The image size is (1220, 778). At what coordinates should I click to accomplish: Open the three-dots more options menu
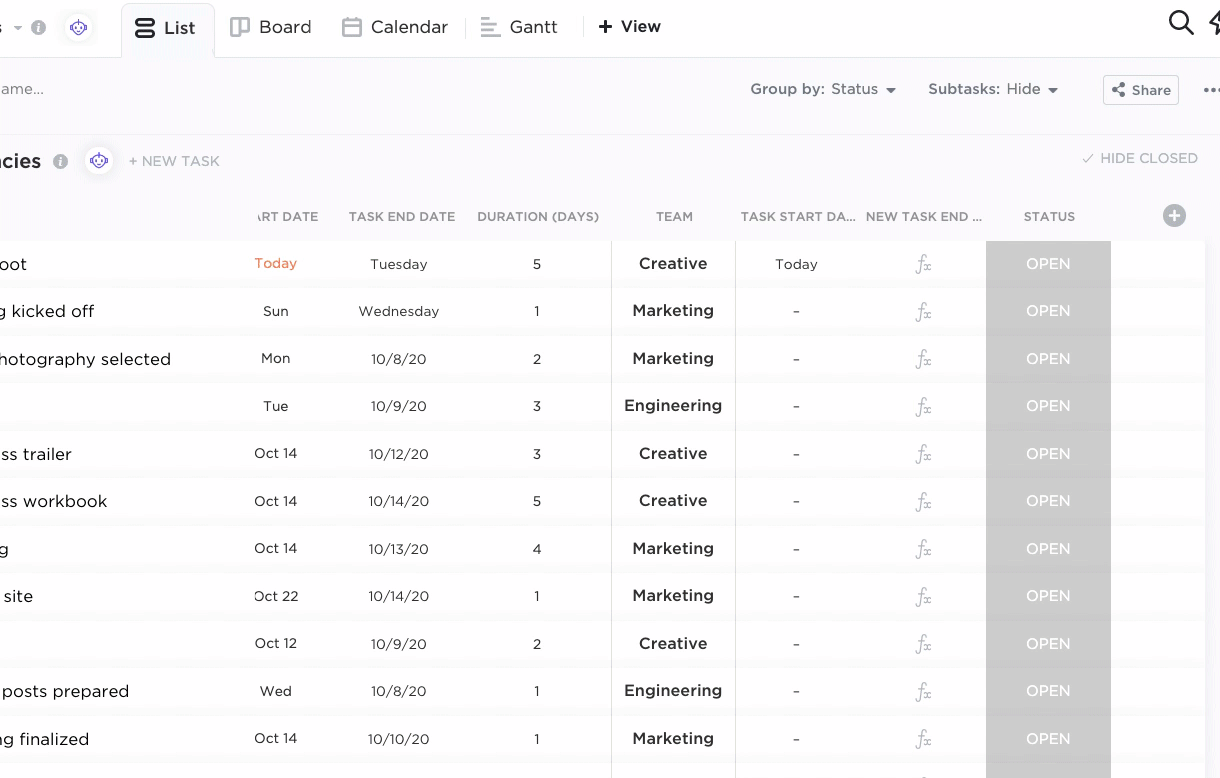click(1210, 90)
